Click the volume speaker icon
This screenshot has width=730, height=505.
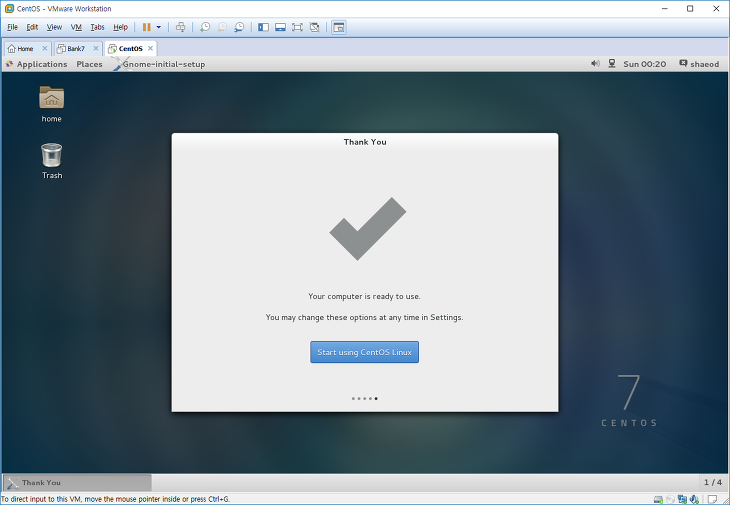pyautogui.click(x=595, y=64)
